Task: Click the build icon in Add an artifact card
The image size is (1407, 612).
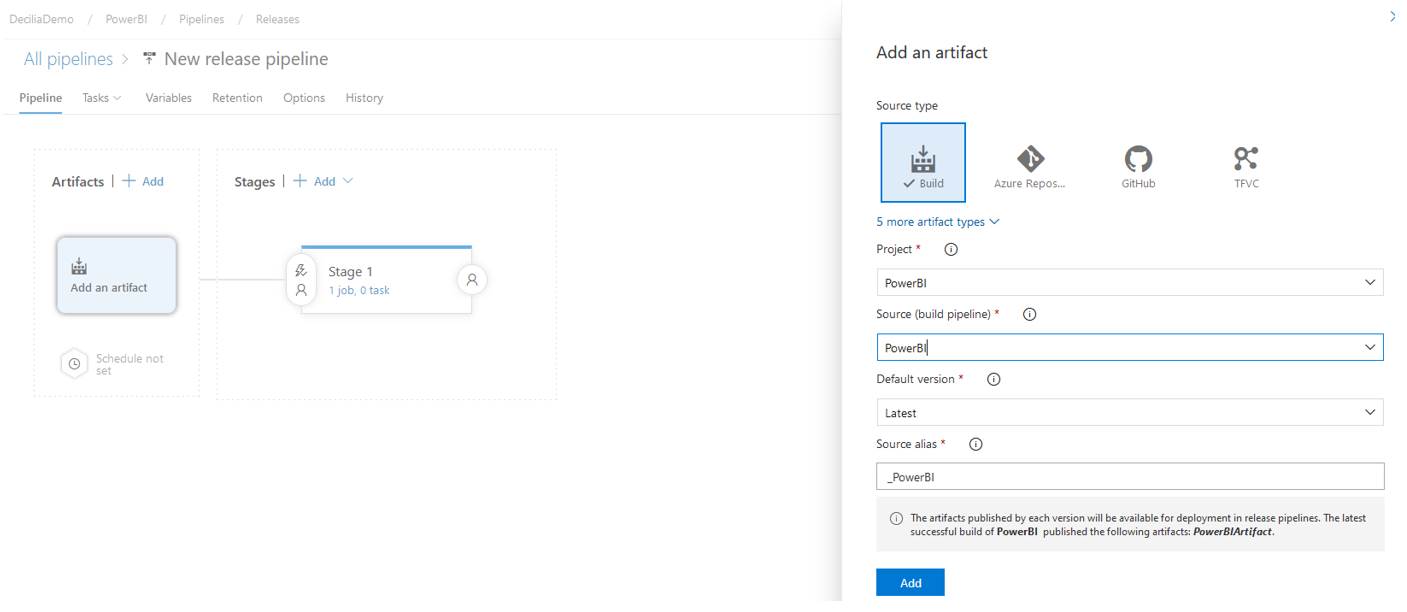Action: click(x=79, y=267)
